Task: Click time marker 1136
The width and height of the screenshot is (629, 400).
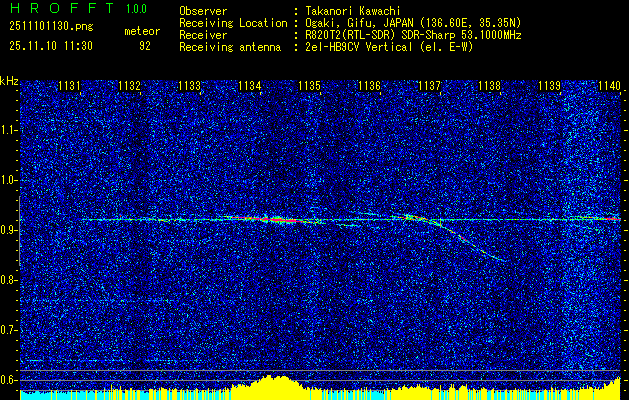Action: [x=369, y=86]
